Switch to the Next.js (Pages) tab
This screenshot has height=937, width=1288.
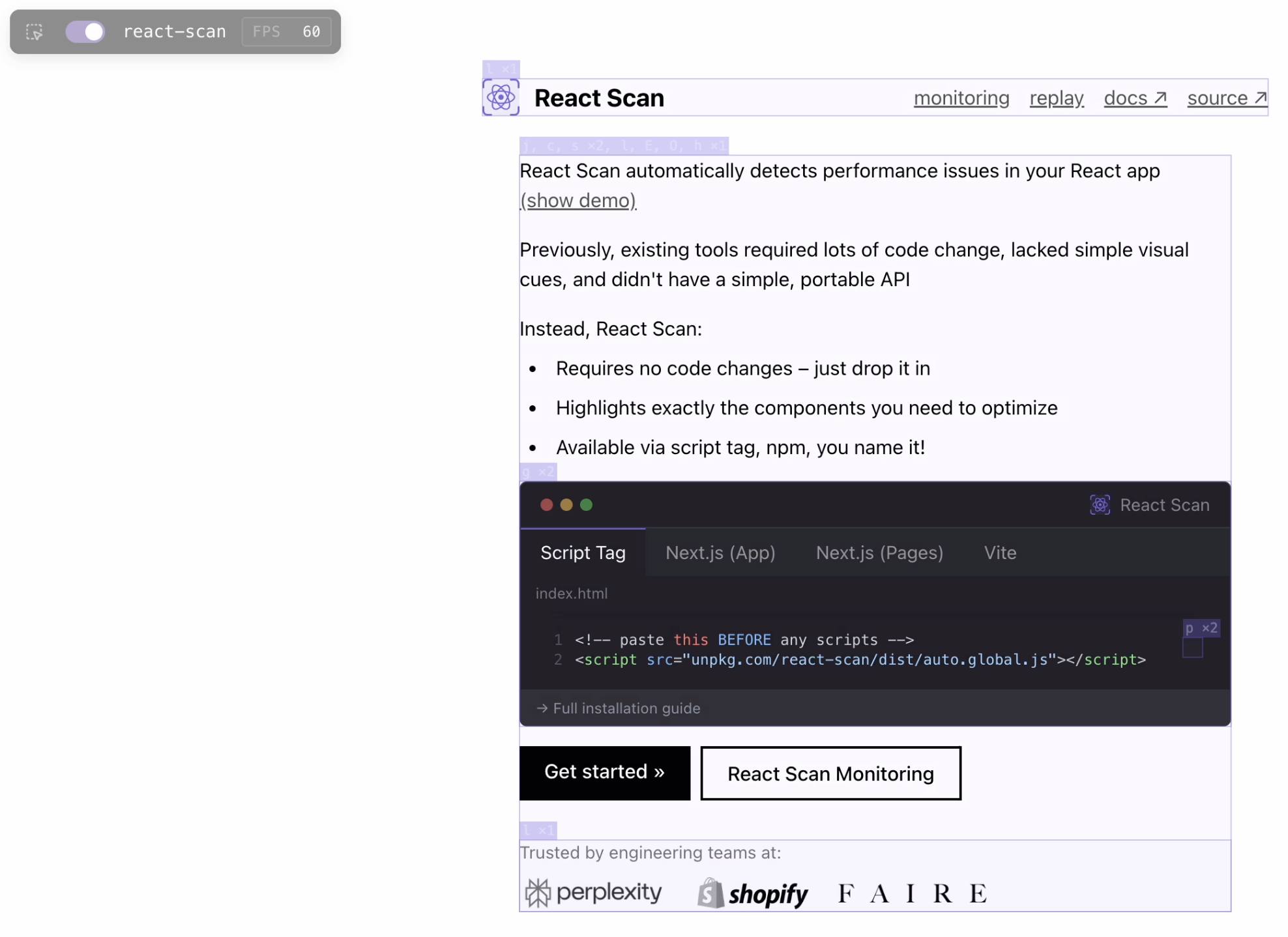coord(879,553)
